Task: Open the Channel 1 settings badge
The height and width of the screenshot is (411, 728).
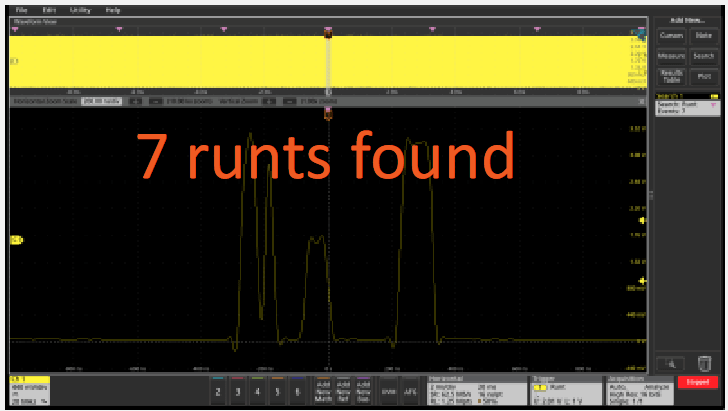Action: (30, 391)
